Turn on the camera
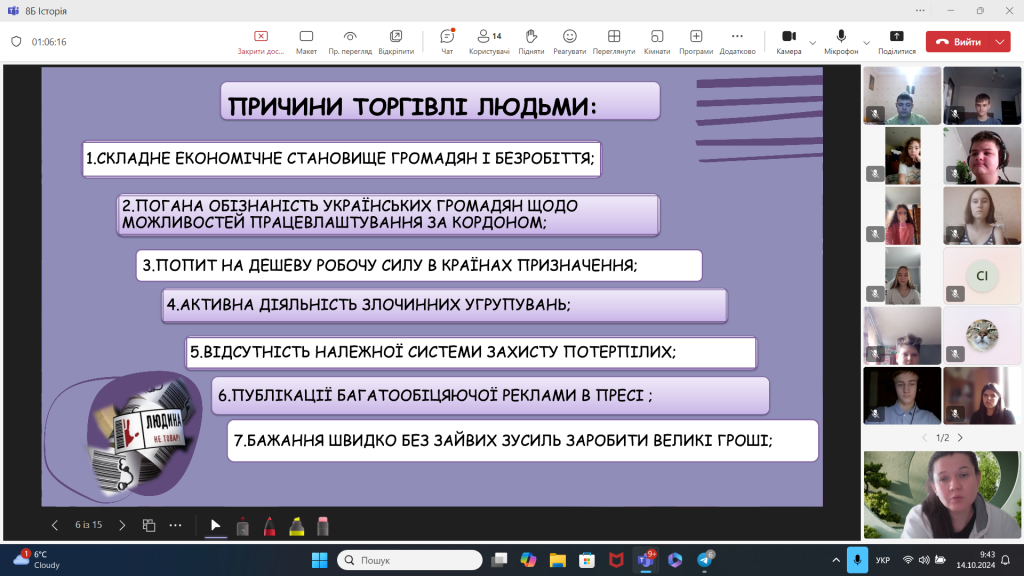This screenshot has width=1024, height=576. point(789,38)
